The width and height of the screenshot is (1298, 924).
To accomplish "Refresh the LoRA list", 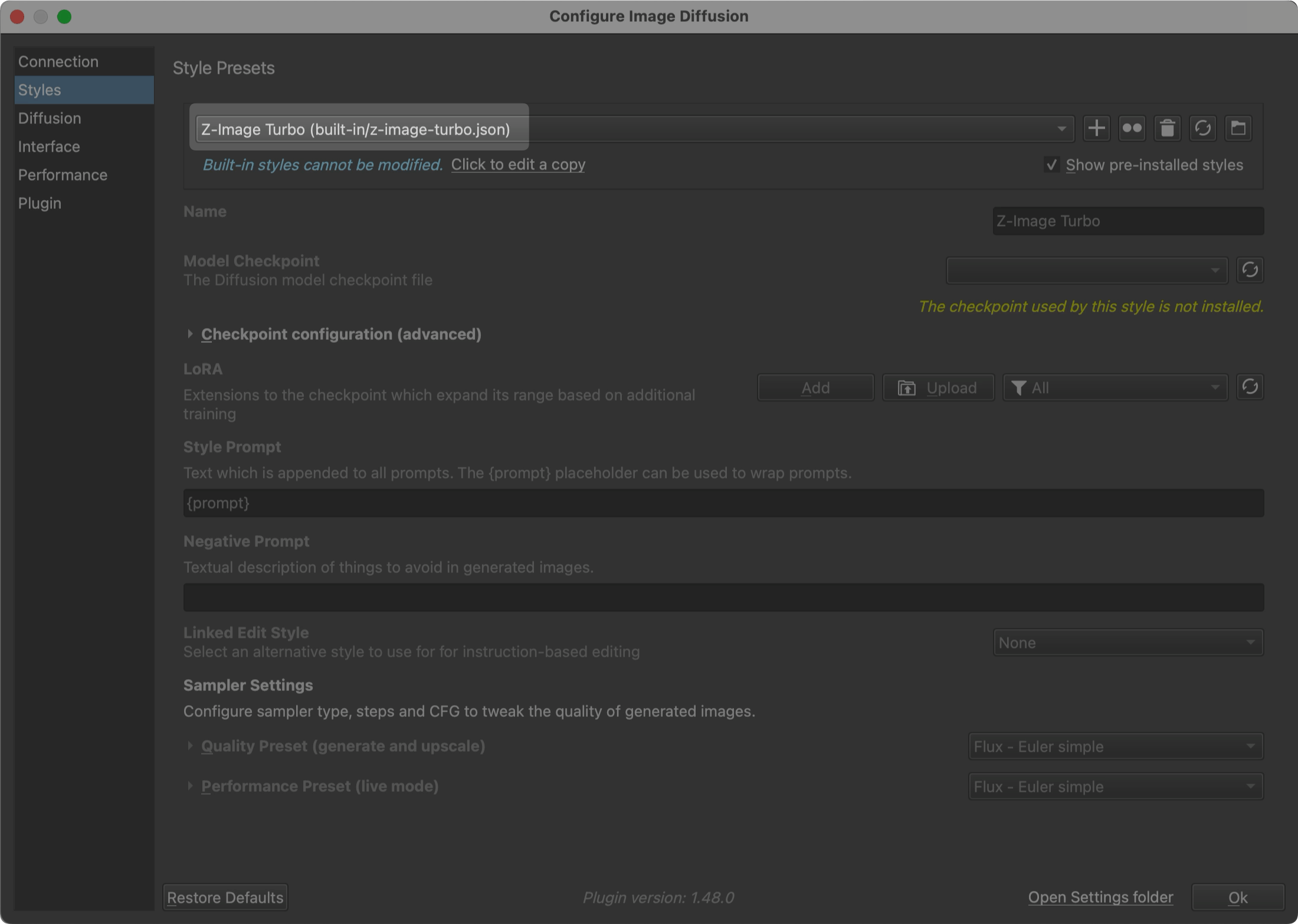I will 1250,387.
